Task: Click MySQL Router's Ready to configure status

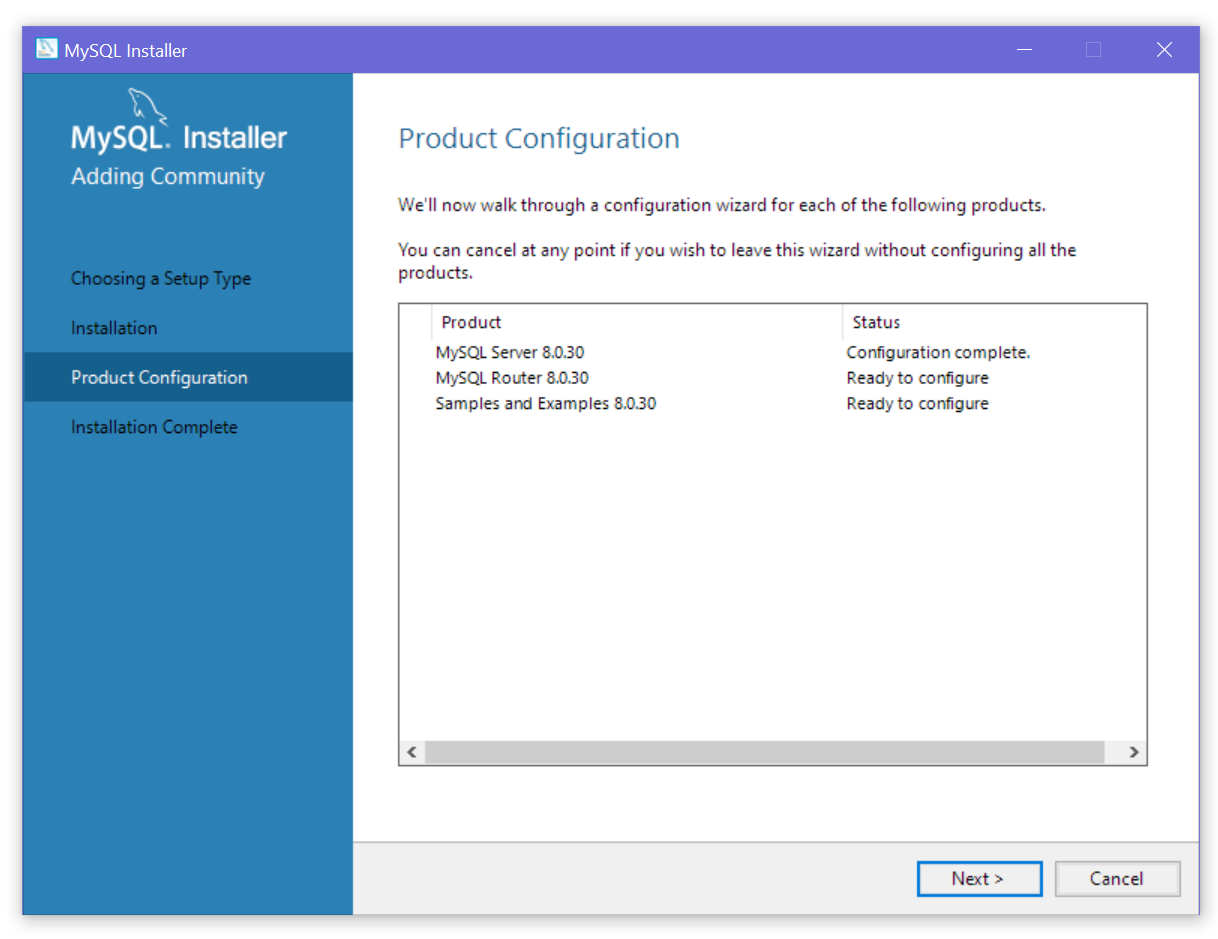Action: pyautogui.click(x=917, y=378)
